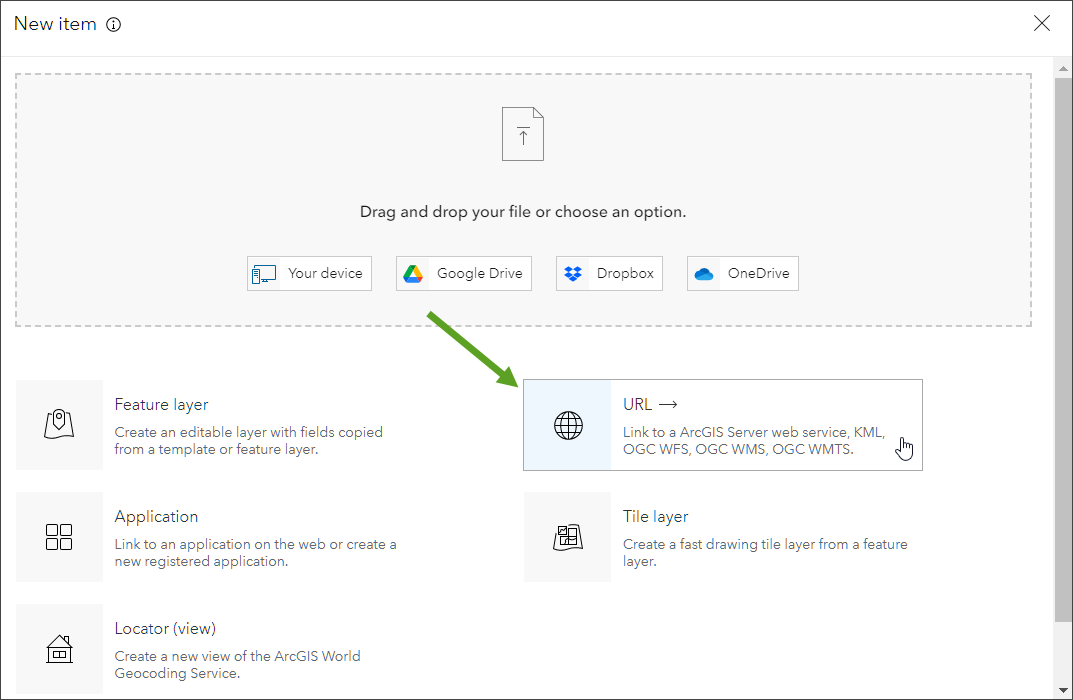Screen dimensions: 1073x700
Task: Select the Dropbox button label
Action: click(x=625, y=273)
